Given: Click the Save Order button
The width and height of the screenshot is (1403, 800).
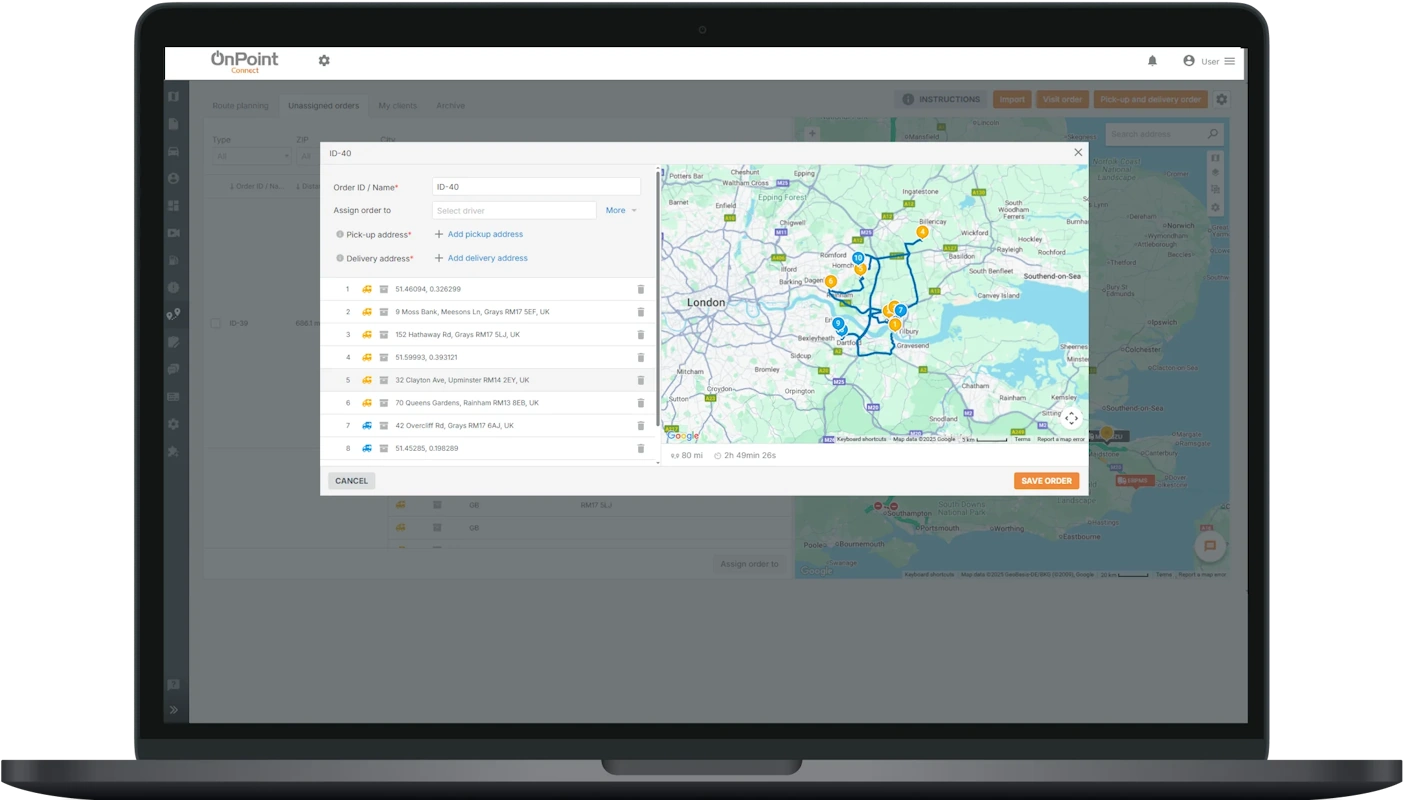Looking at the screenshot, I should pos(1046,481).
